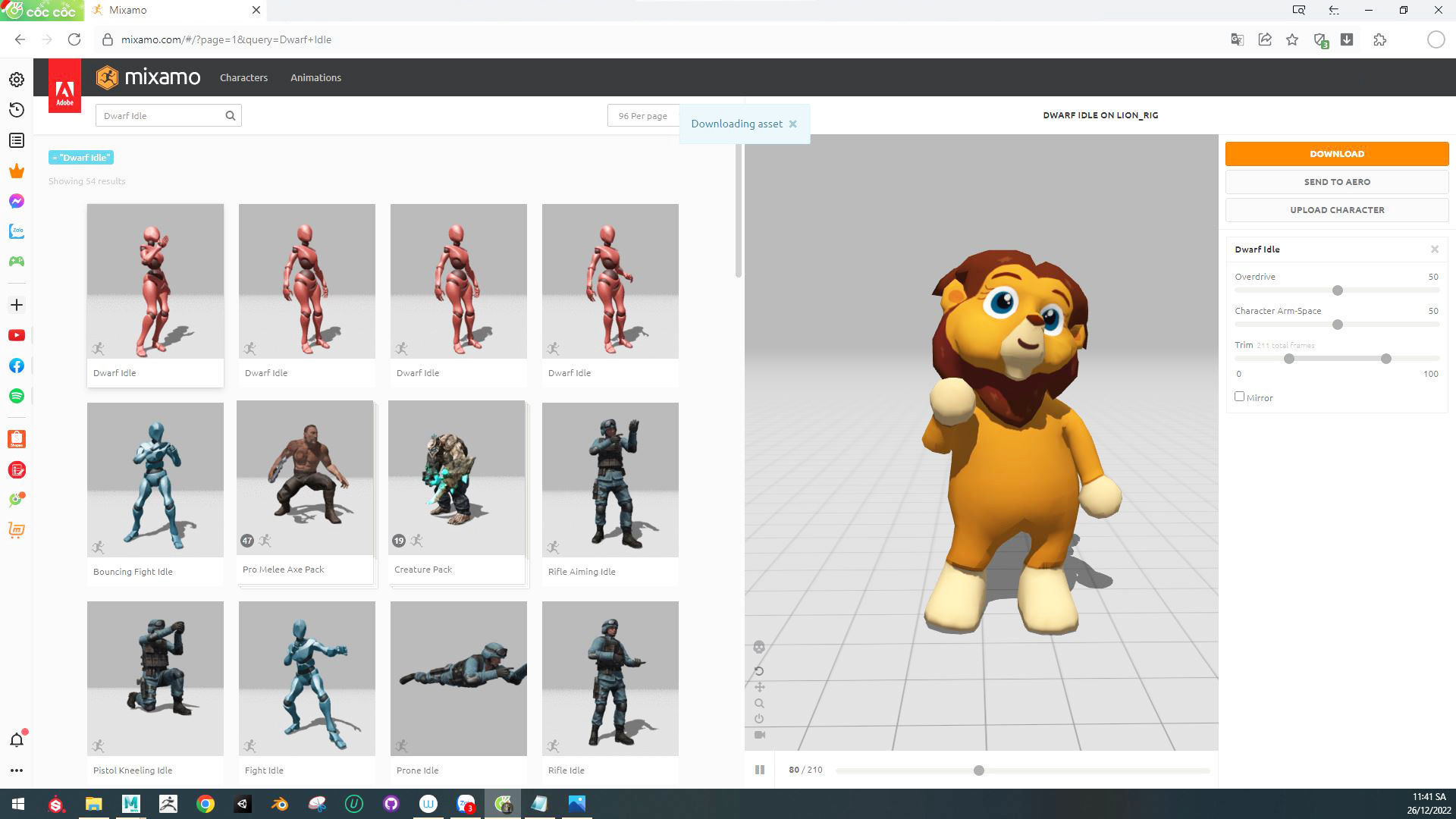1456x819 pixels.
Task: Click the orange DOWNLOAD button
Action: click(x=1337, y=154)
